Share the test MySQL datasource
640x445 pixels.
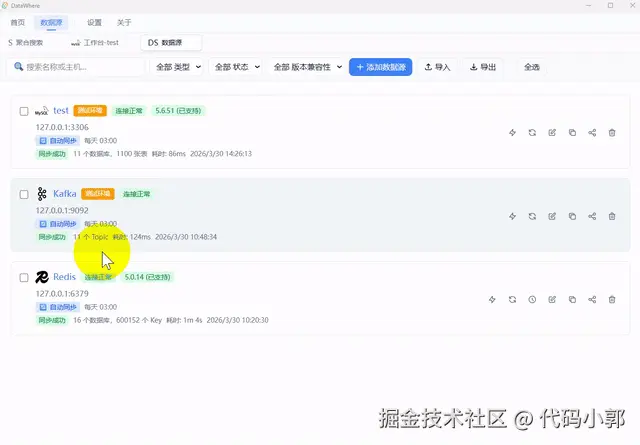click(x=592, y=133)
